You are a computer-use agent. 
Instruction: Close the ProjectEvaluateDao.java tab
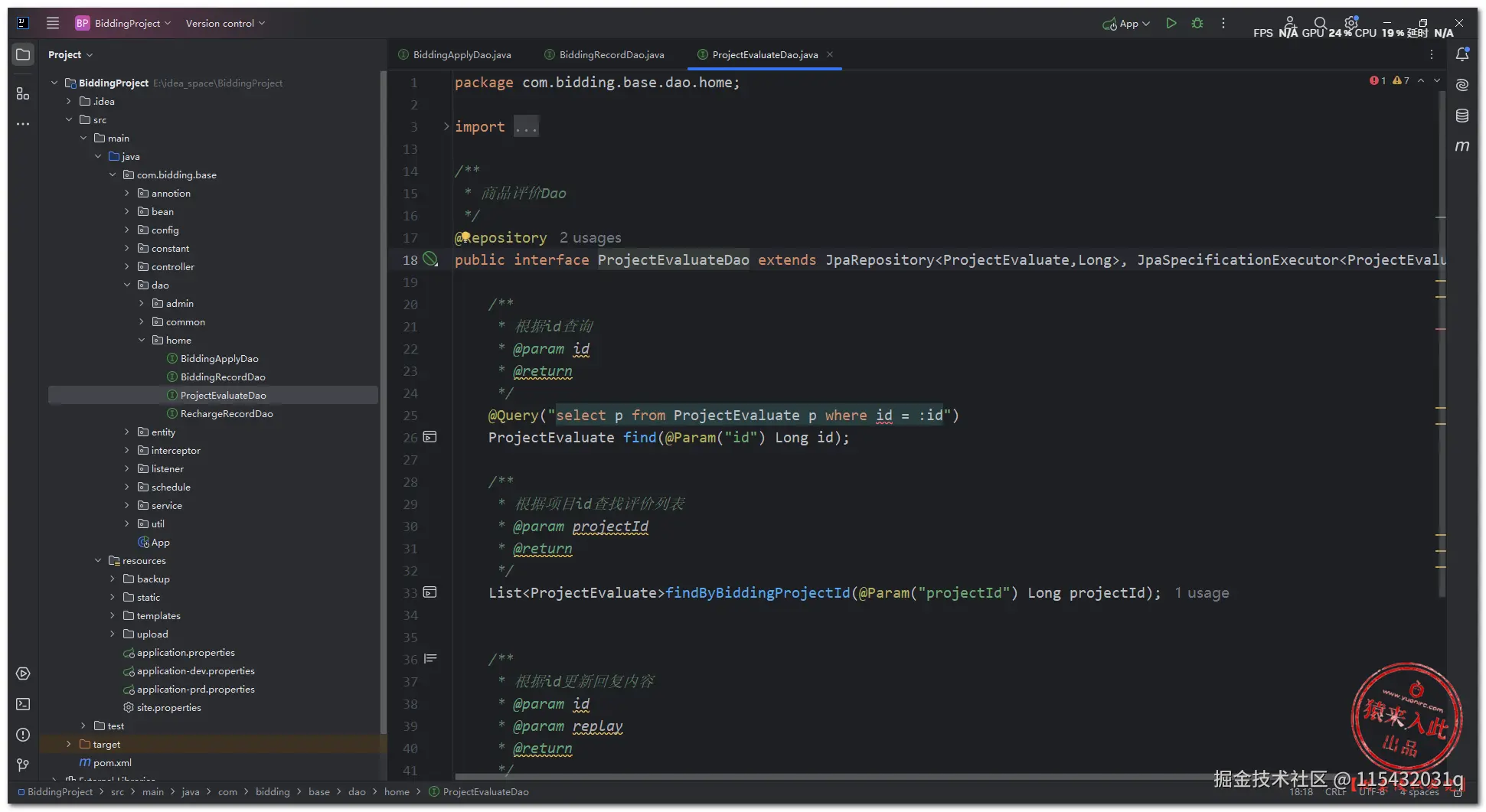point(830,54)
